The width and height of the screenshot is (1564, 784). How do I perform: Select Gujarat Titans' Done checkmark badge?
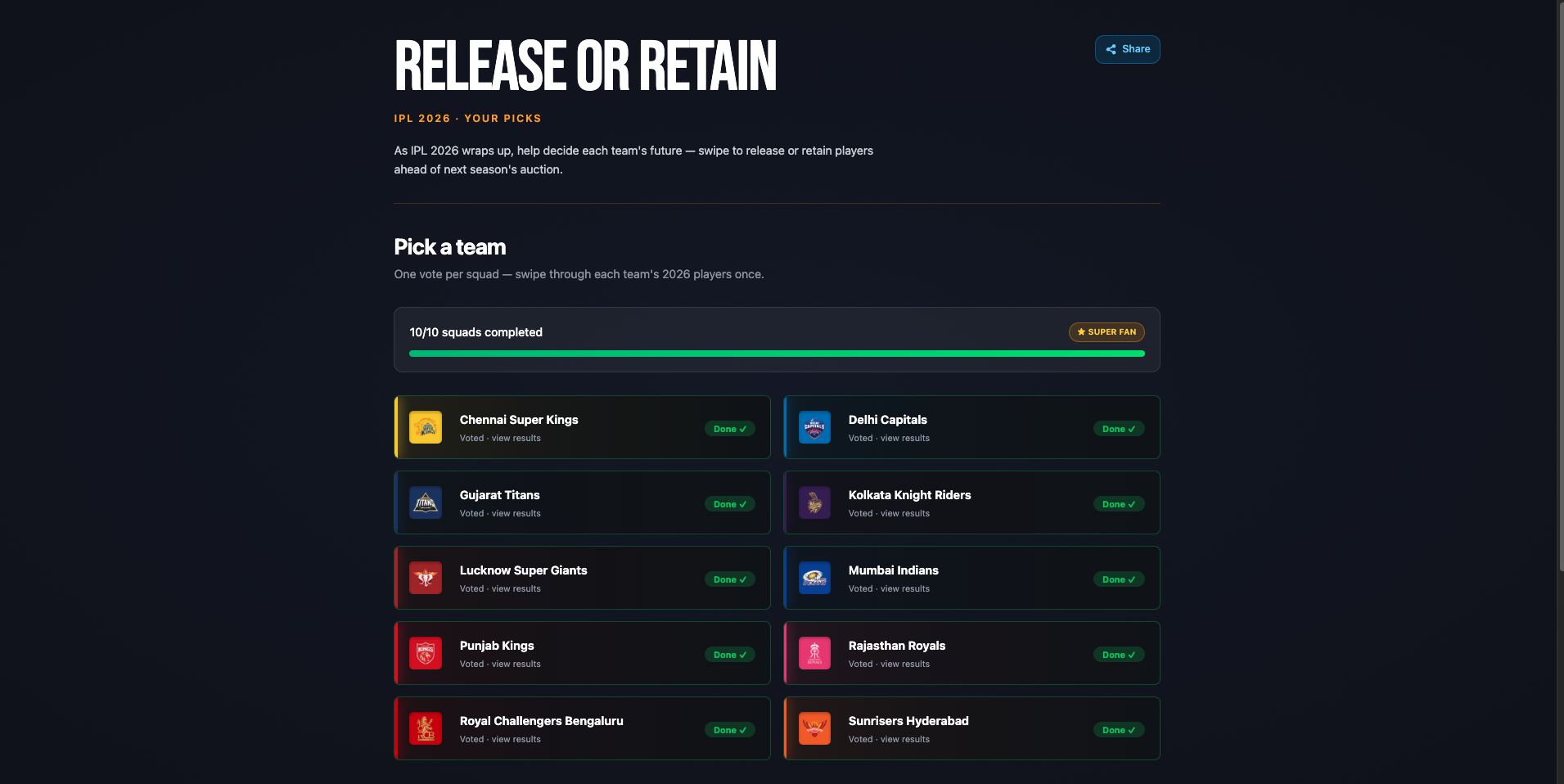(730, 504)
